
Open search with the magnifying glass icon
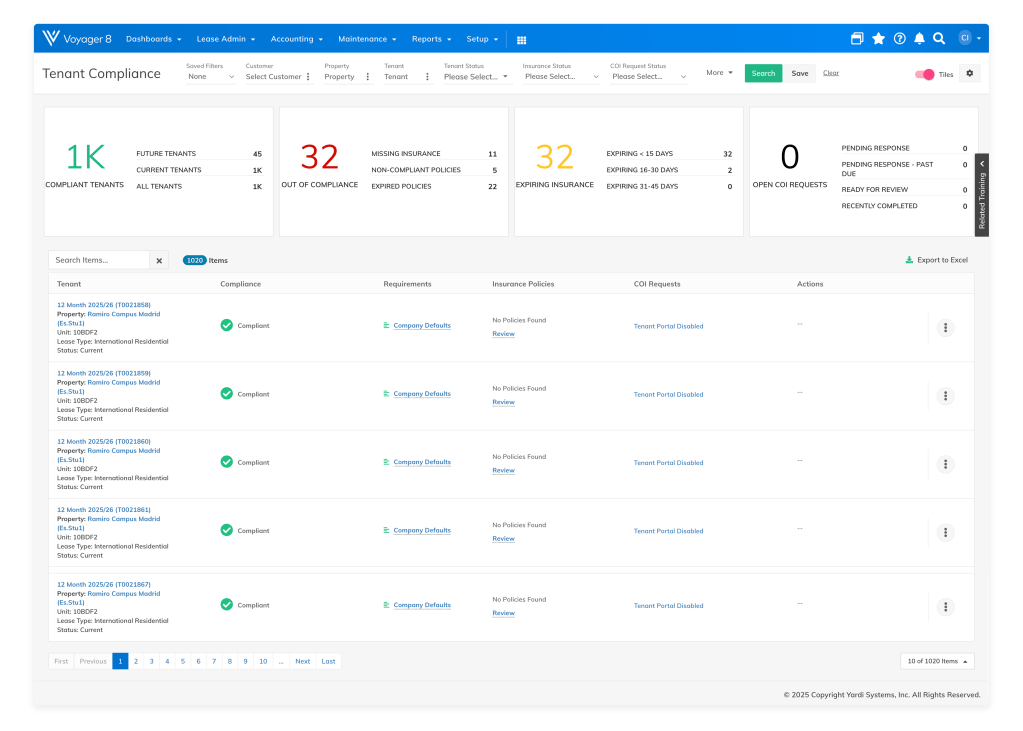click(x=938, y=38)
